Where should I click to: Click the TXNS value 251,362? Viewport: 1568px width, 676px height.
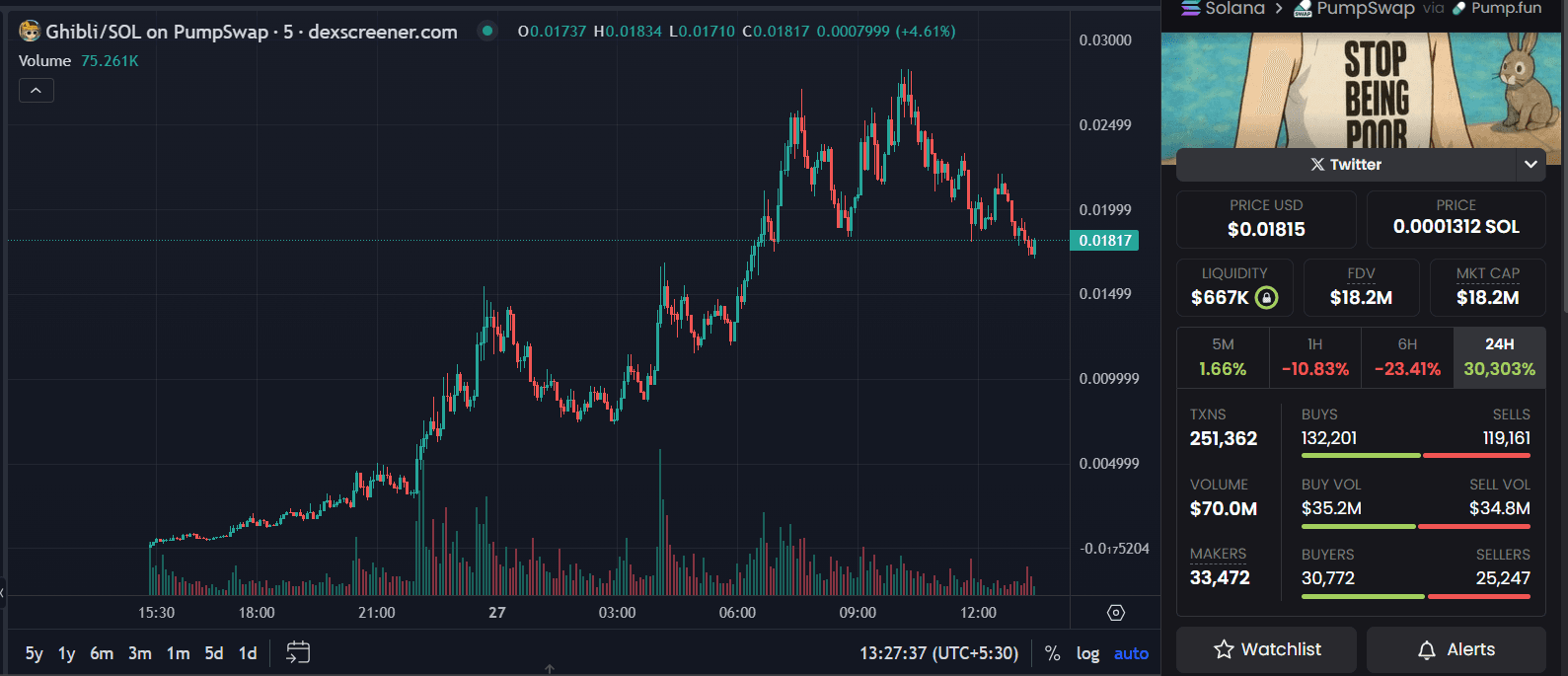coord(1223,439)
